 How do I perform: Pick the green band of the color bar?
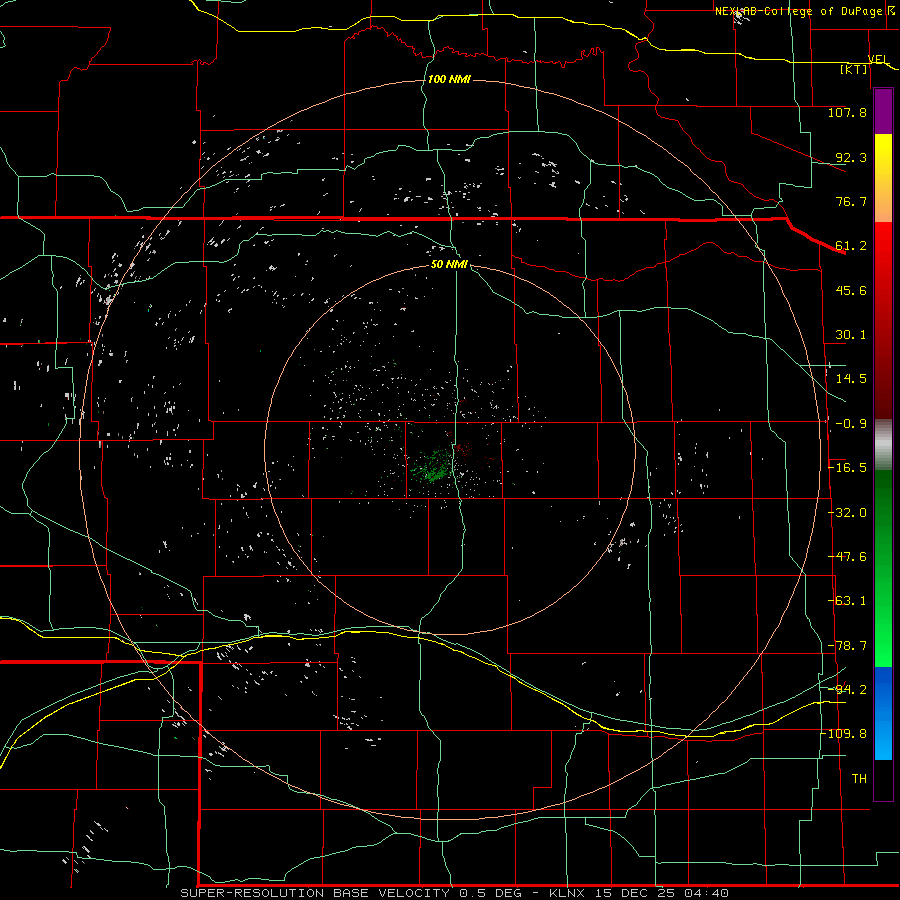coord(883,568)
